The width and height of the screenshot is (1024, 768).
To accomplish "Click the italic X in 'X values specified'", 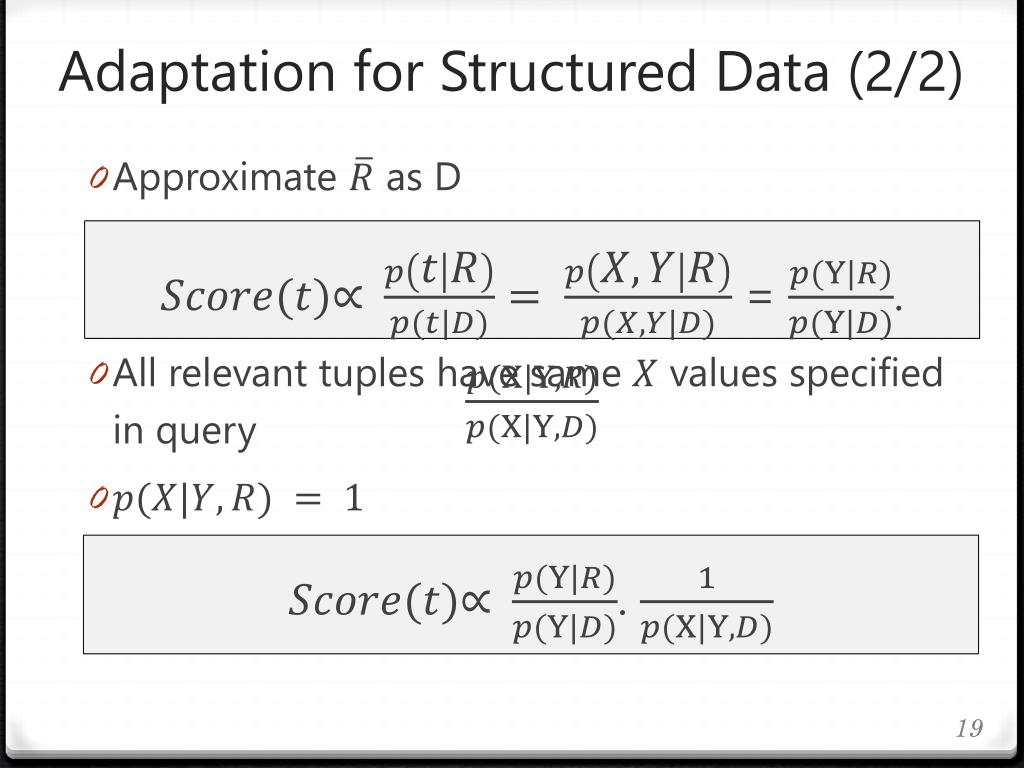I will tap(644, 374).
